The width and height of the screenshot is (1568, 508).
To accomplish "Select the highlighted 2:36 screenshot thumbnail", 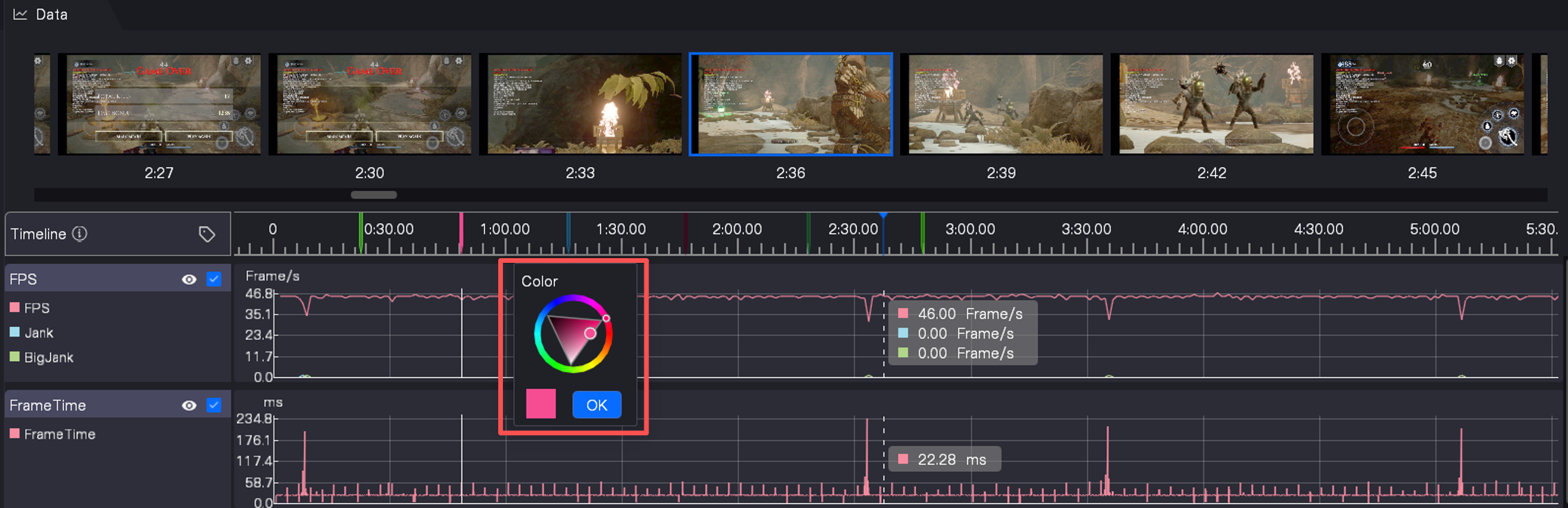I will click(791, 104).
